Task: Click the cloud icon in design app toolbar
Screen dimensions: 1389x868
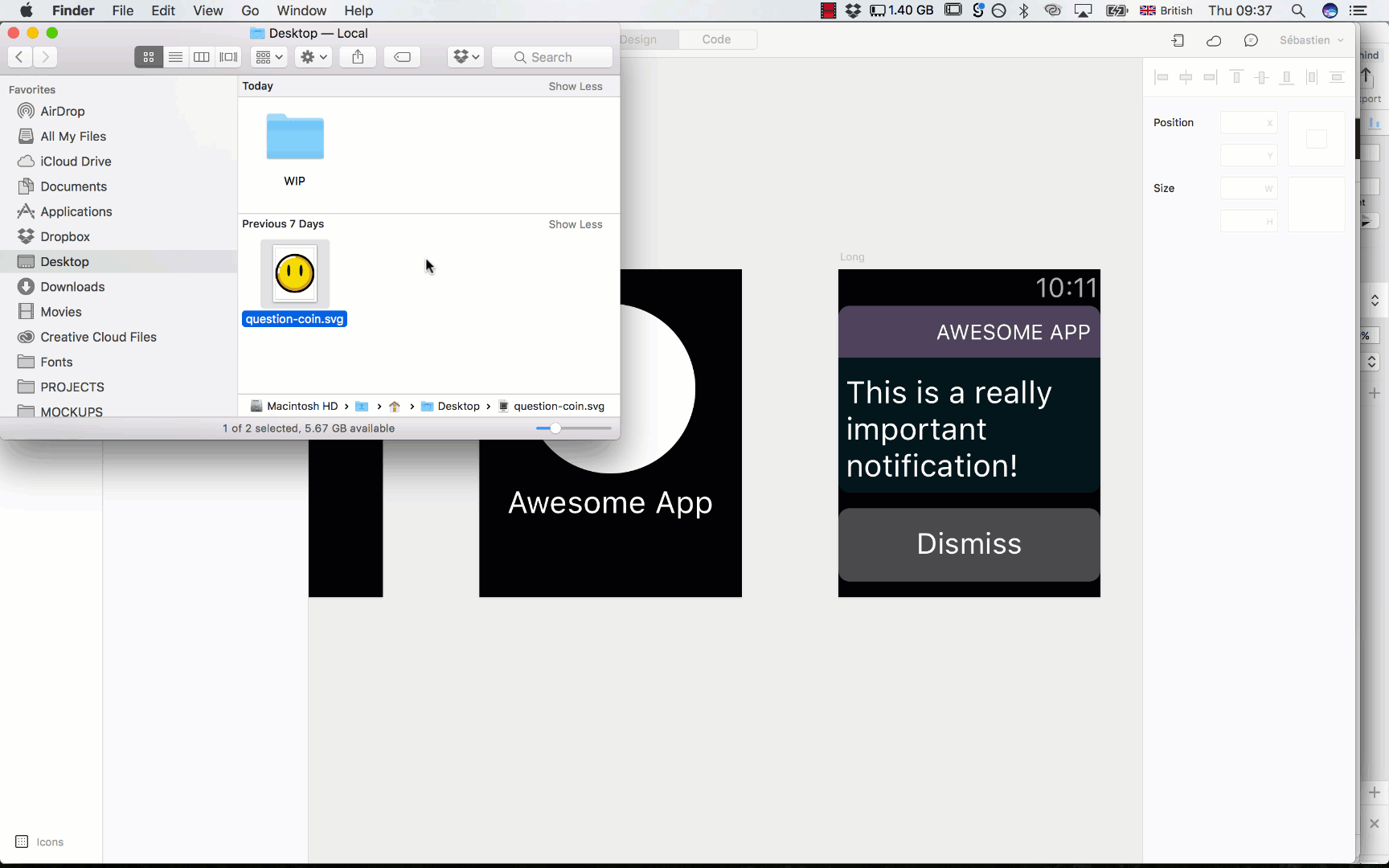Action: 1215,40
